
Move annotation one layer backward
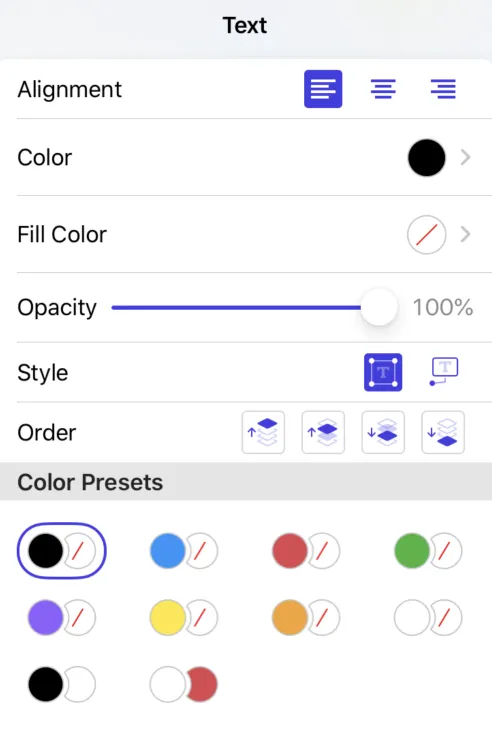point(383,432)
